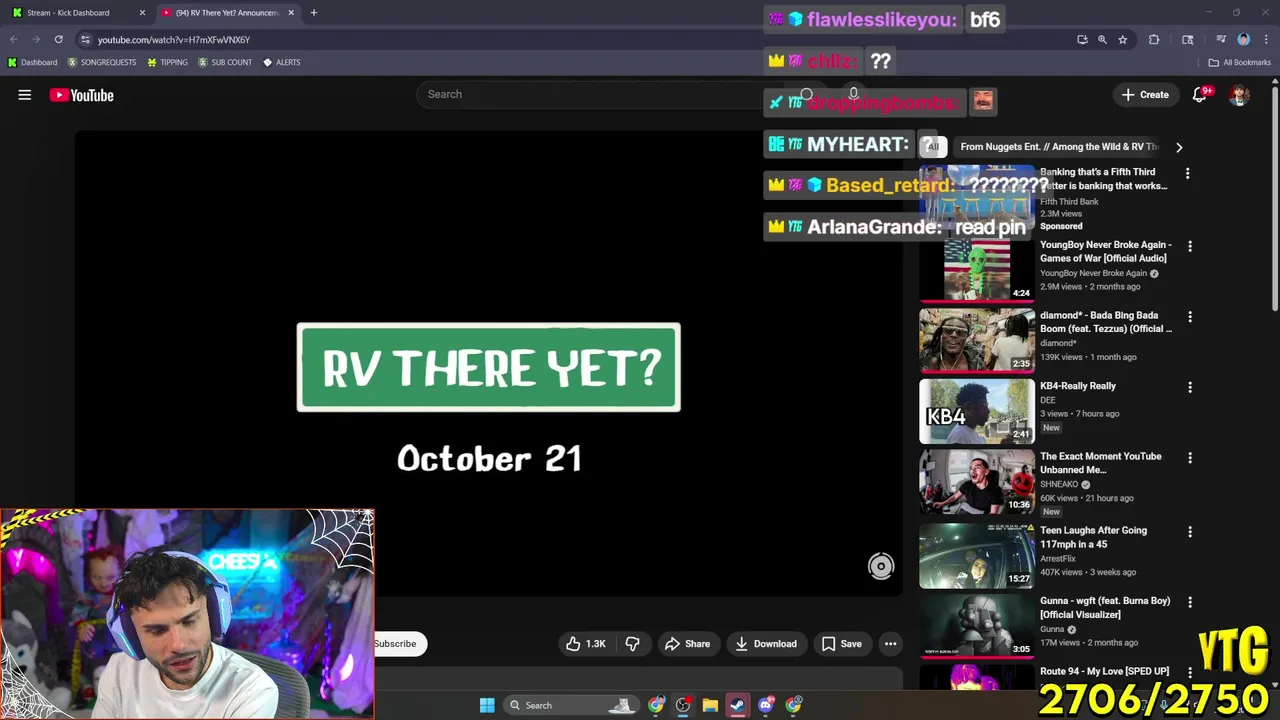The height and width of the screenshot is (720, 1280).
Task: Open Steam from the taskbar
Action: [737, 705]
